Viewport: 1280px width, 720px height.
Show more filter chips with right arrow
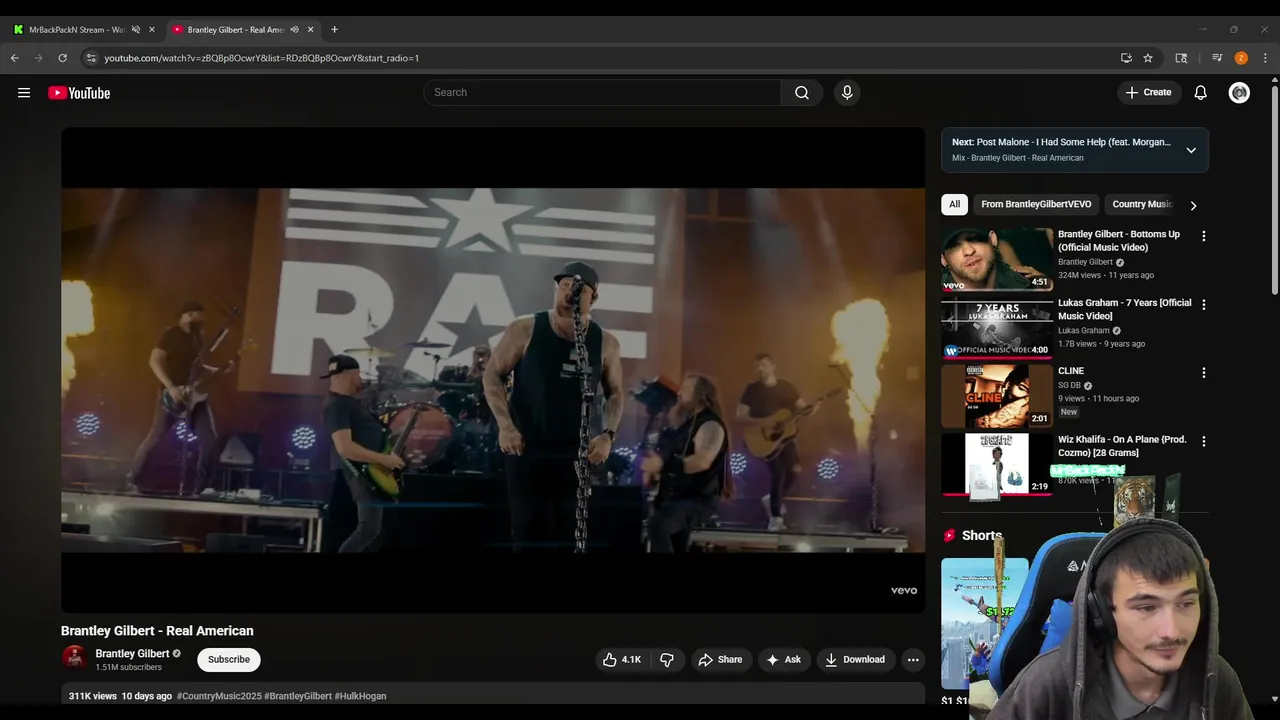[x=1193, y=205]
